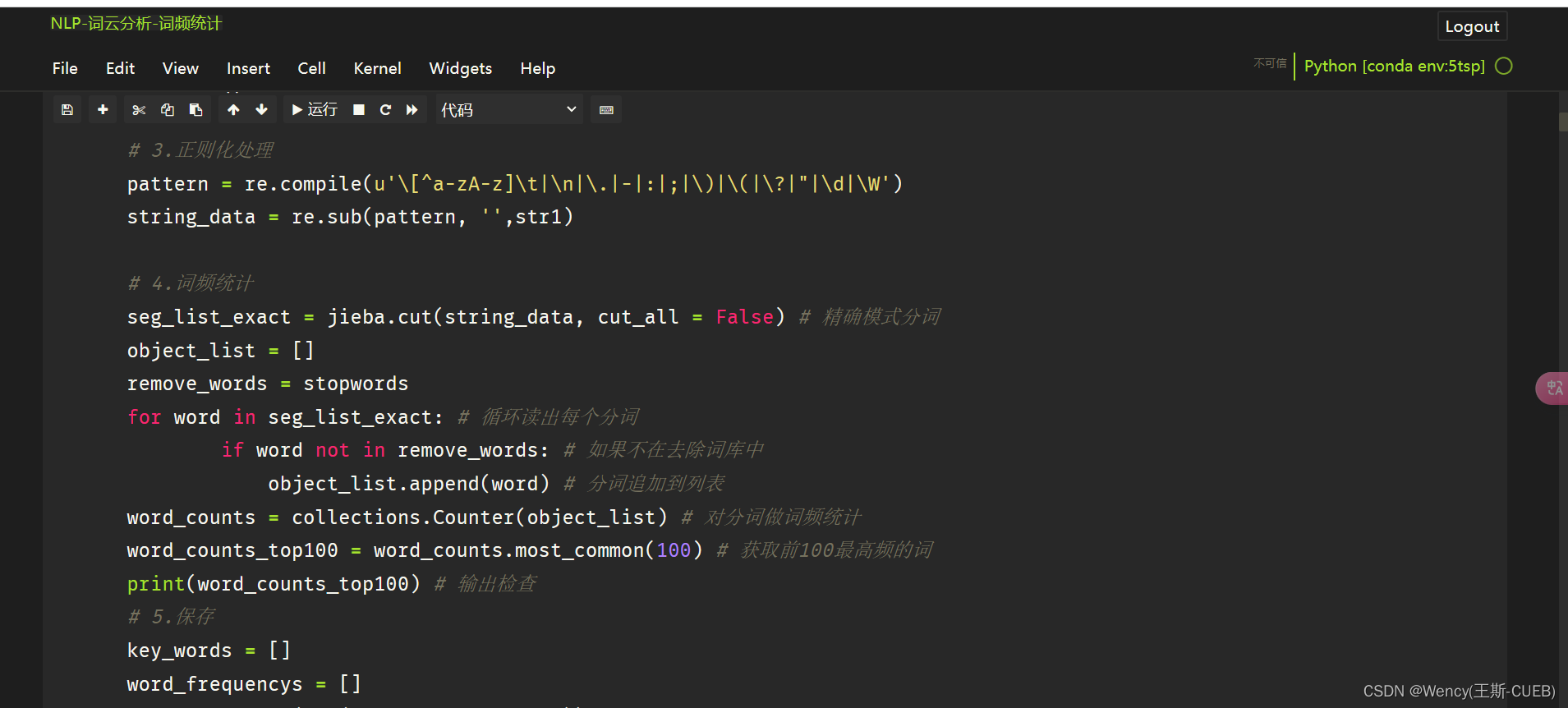This screenshot has width=1568, height=708.
Task: Restart and run all cells icon
Action: 412,109
